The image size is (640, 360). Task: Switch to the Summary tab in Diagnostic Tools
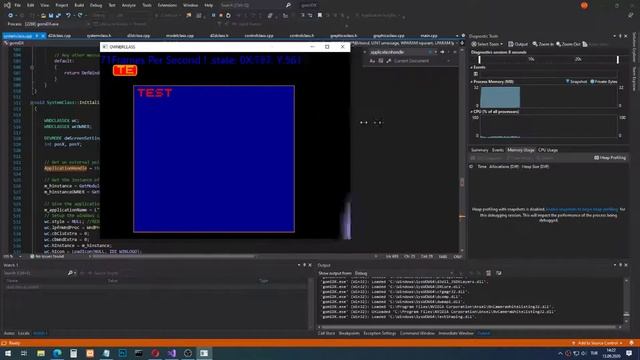[479, 150]
